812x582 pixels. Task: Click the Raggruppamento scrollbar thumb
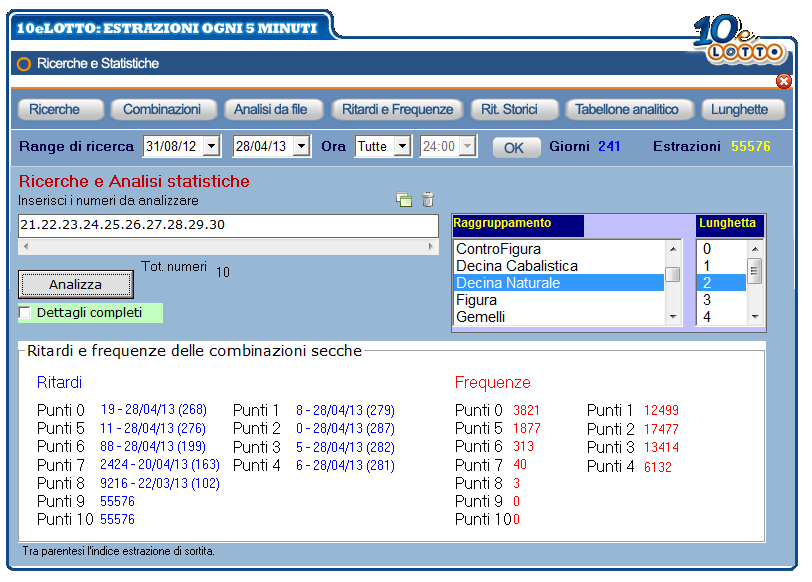(673, 274)
